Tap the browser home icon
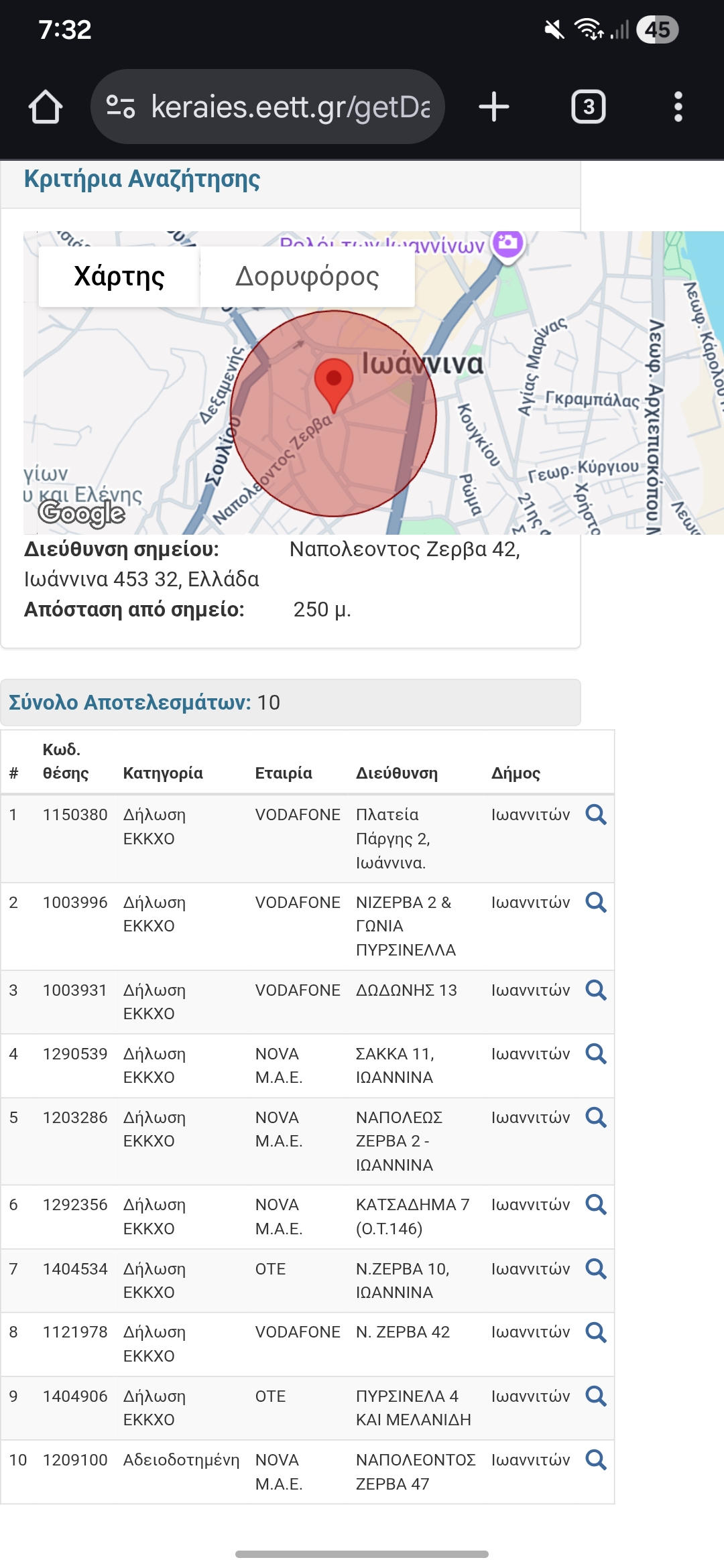 (46, 107)
